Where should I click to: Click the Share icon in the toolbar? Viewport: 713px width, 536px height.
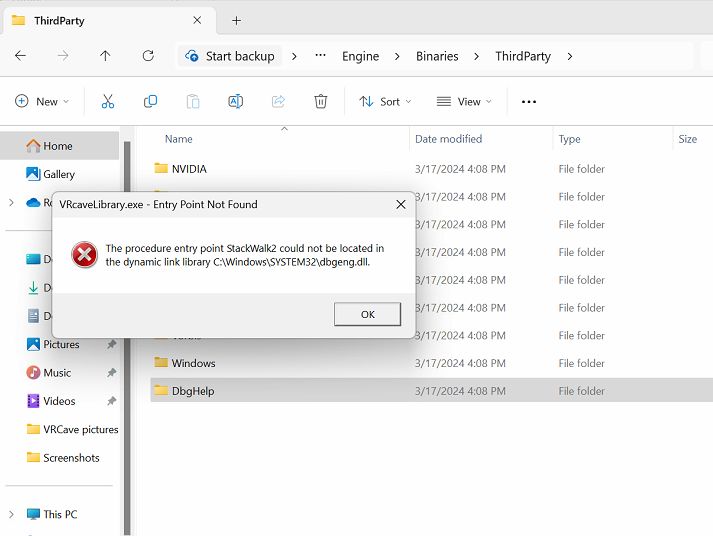click(278, 101)
